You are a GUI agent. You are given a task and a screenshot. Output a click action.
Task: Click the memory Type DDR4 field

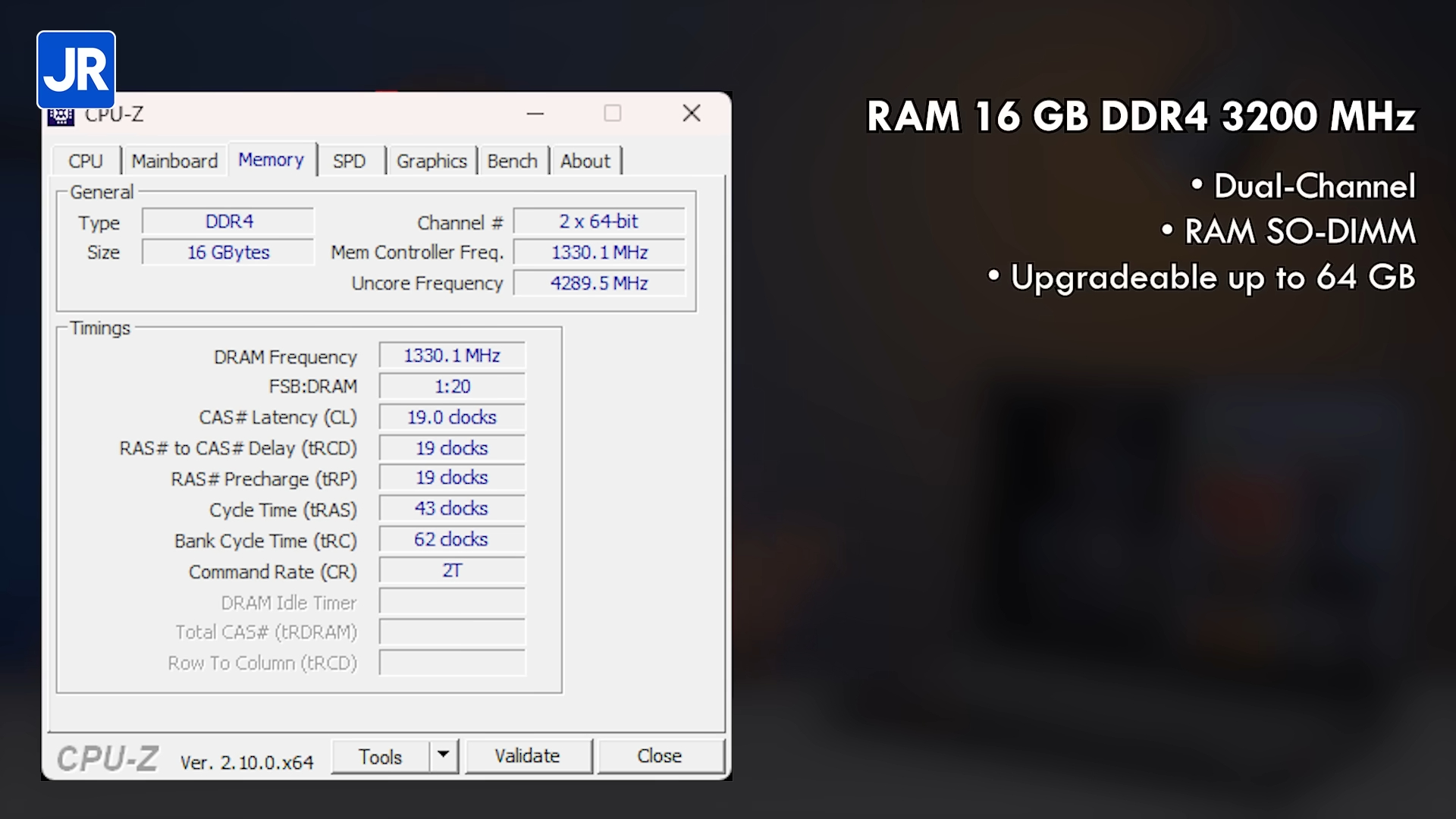coord(228,221)
